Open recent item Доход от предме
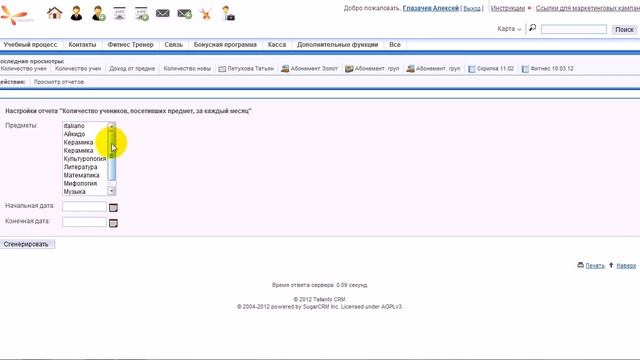 132,69
